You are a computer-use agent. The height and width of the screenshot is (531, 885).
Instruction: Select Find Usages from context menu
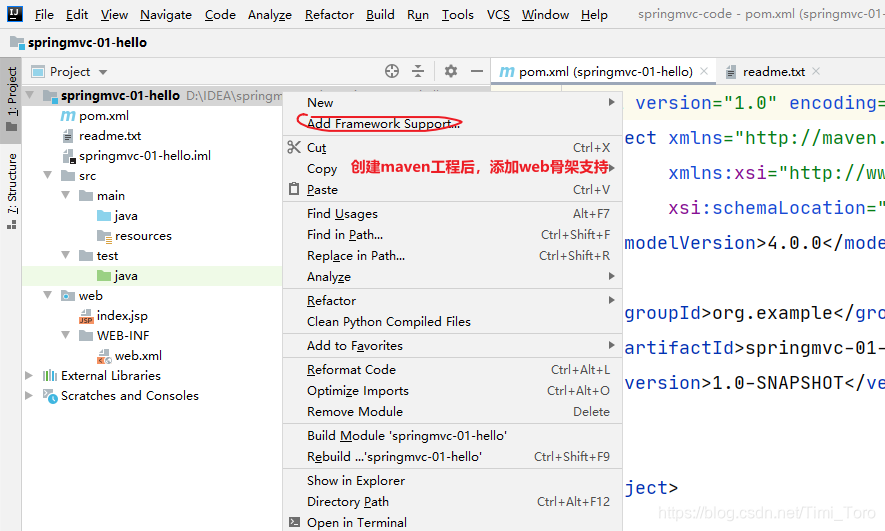pos(452,213)
